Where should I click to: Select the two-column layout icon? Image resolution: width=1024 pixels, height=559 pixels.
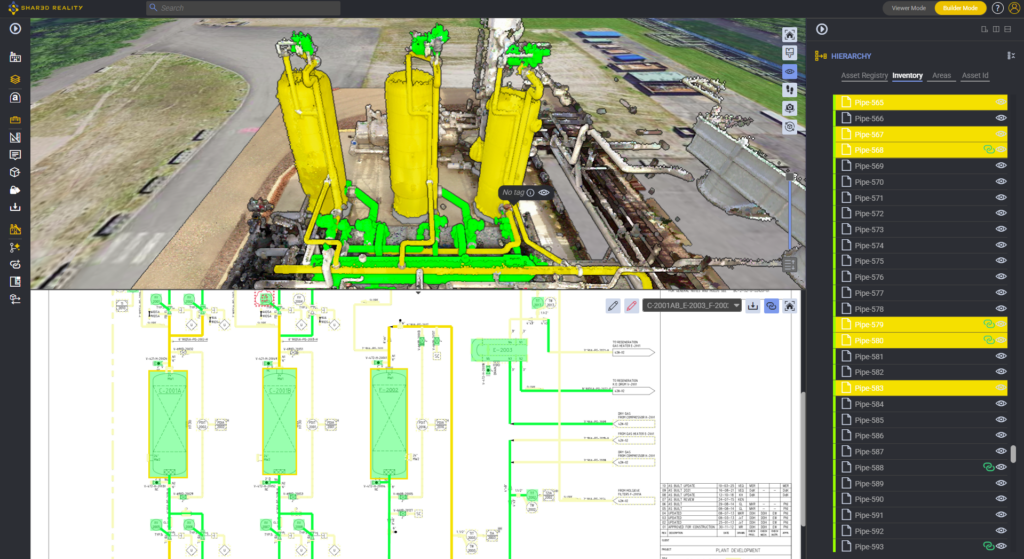click(996, 29)
